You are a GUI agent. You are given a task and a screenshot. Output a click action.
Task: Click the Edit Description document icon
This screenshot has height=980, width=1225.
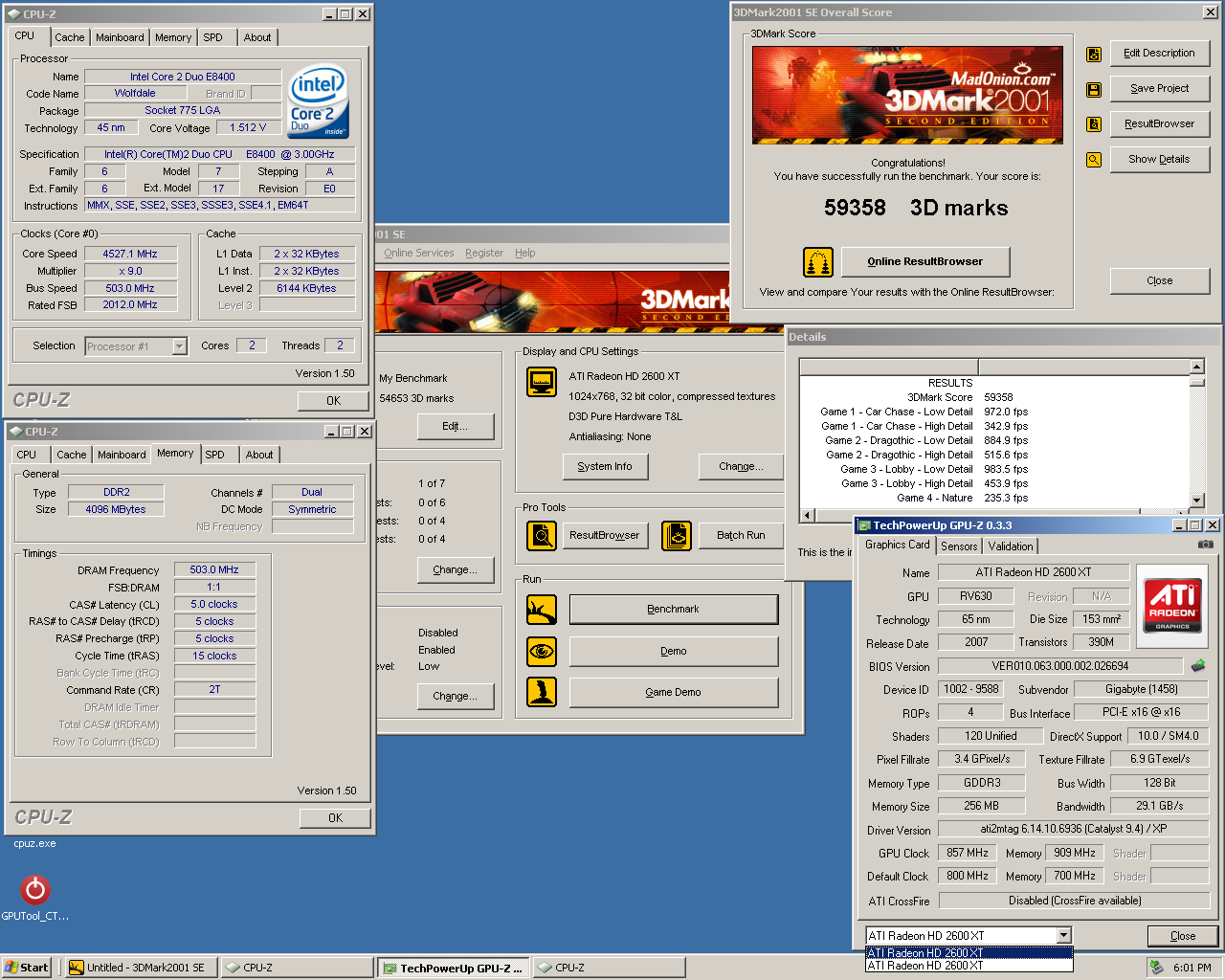point(1093,54)
